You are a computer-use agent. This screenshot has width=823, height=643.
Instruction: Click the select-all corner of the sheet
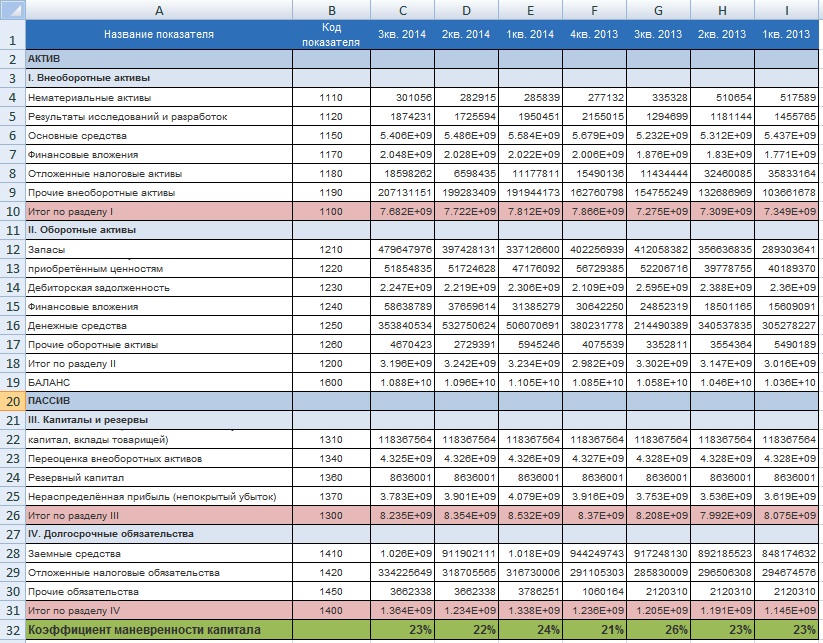[12, 9]
